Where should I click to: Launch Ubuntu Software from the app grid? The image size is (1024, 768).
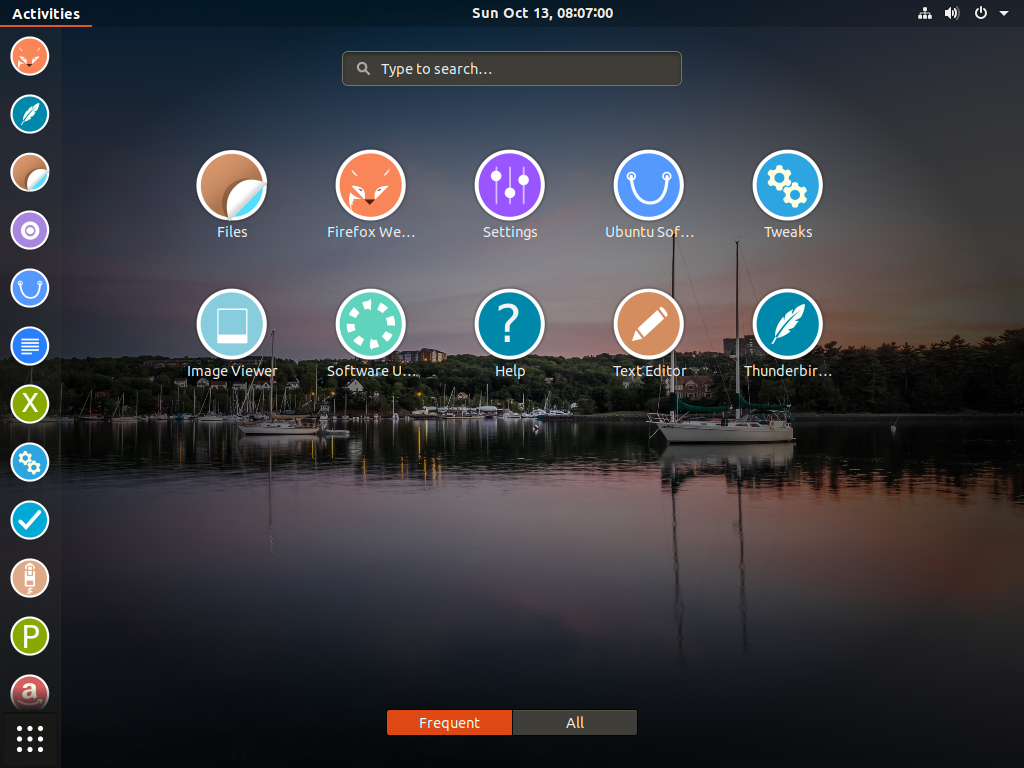coord(649,195)
